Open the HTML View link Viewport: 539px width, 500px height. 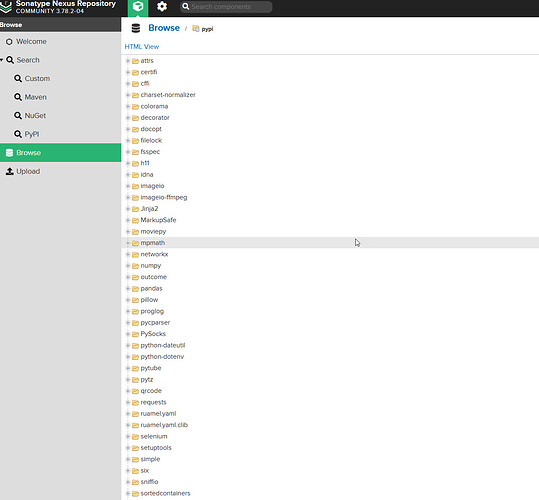[x=142, y=47]
